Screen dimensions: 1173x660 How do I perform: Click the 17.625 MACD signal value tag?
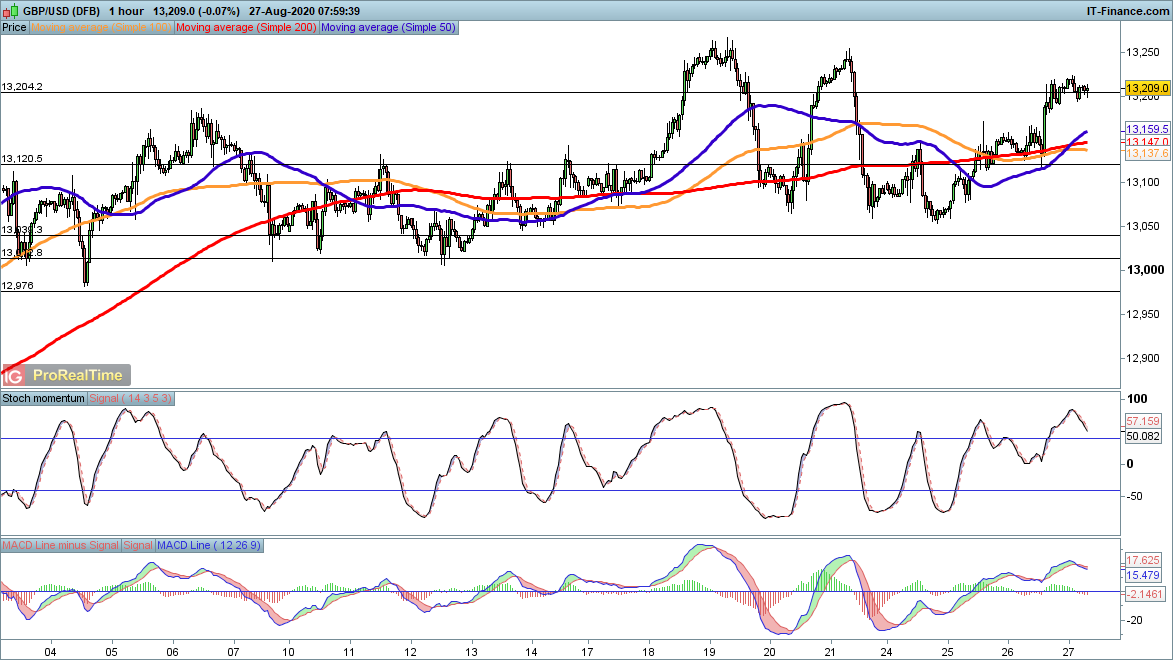click(1142, 560)
